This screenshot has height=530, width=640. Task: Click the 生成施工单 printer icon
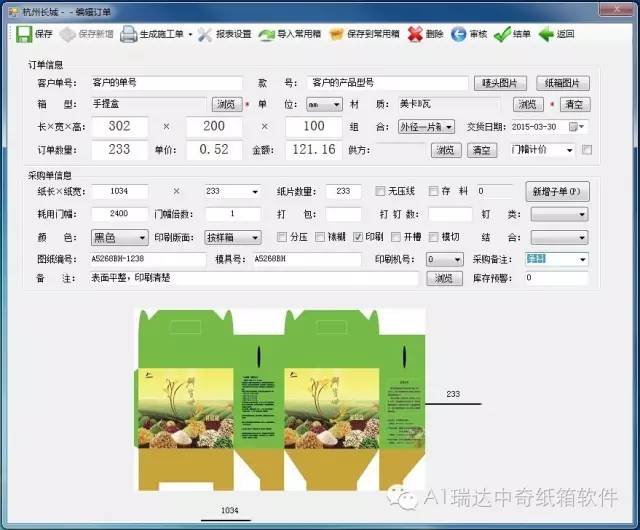[x=129, y=34]
